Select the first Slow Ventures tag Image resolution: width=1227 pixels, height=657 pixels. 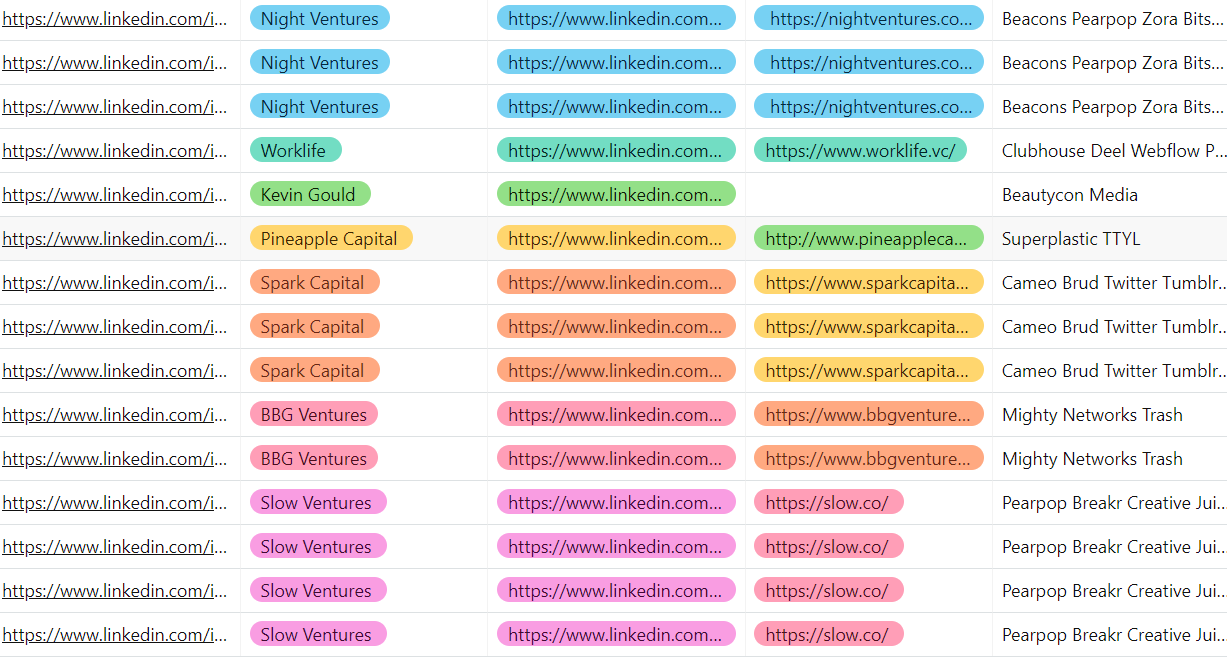pyautogui.click(x=318, y=503)
